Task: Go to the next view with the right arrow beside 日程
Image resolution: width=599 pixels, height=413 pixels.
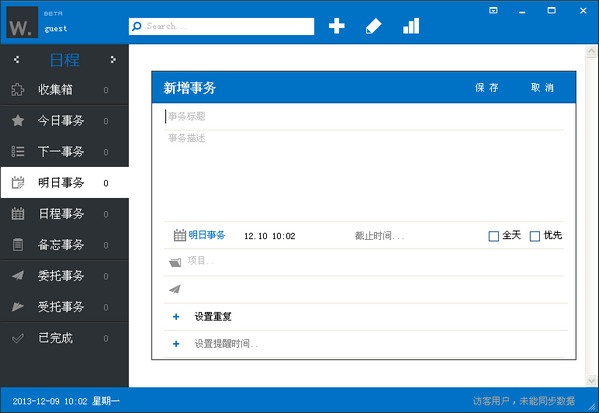Action: [x=113, y=59]
